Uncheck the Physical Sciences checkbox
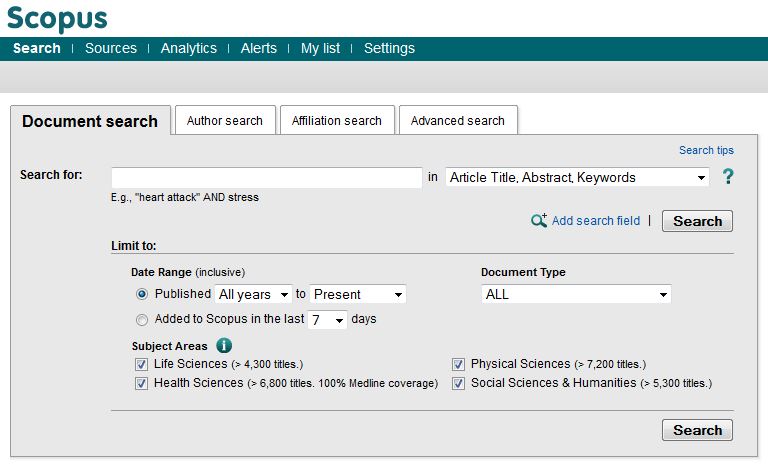 coord(458,364)
